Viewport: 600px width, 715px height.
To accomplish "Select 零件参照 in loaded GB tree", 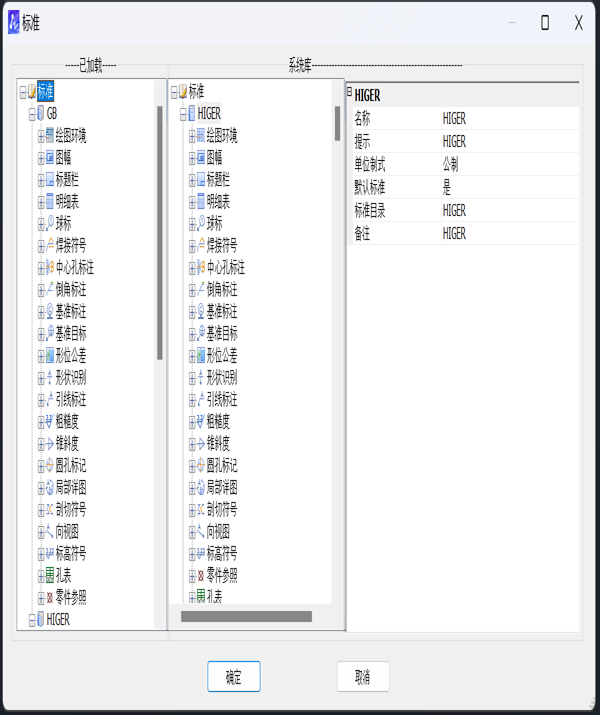I will [71, 597].
